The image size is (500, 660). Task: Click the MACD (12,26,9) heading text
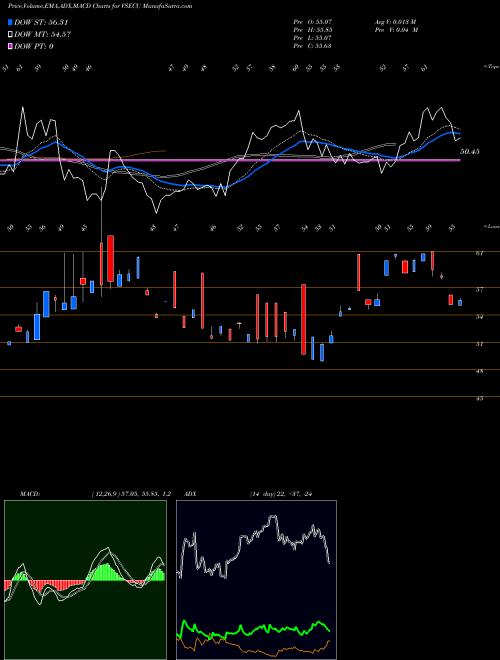95,494
